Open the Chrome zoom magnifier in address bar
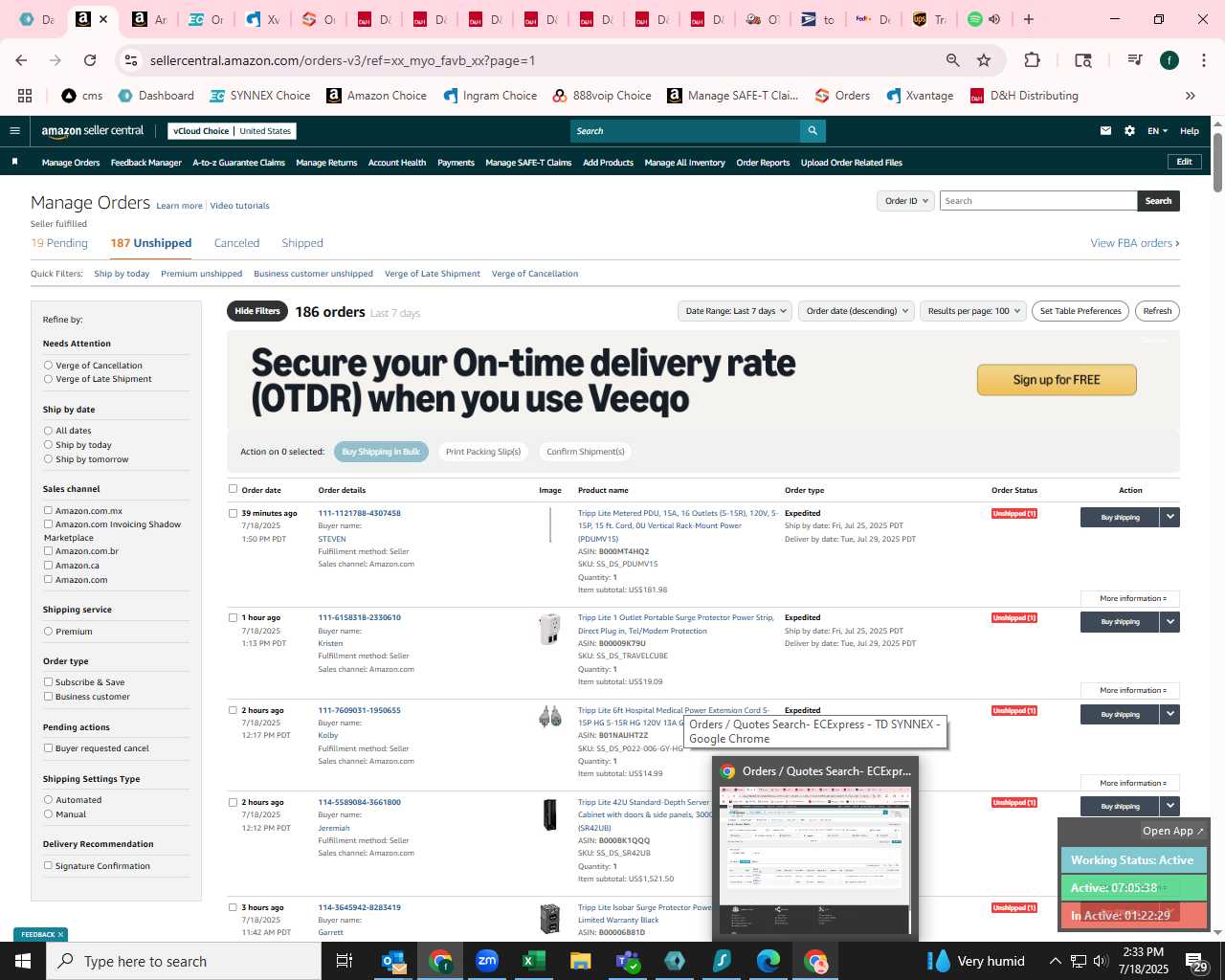The image size is (1225, 980). pos(952,60)
